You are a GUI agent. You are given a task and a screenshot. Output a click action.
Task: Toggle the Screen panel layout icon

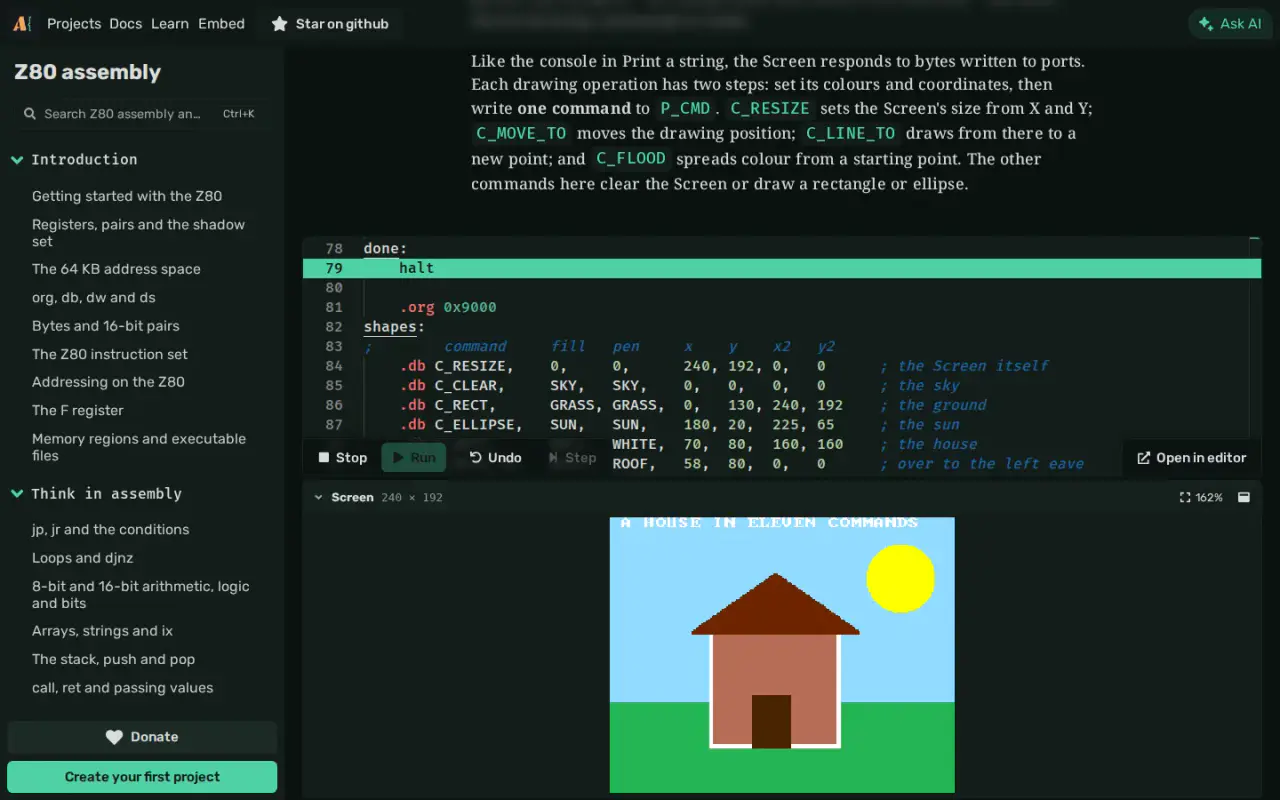1244,497
